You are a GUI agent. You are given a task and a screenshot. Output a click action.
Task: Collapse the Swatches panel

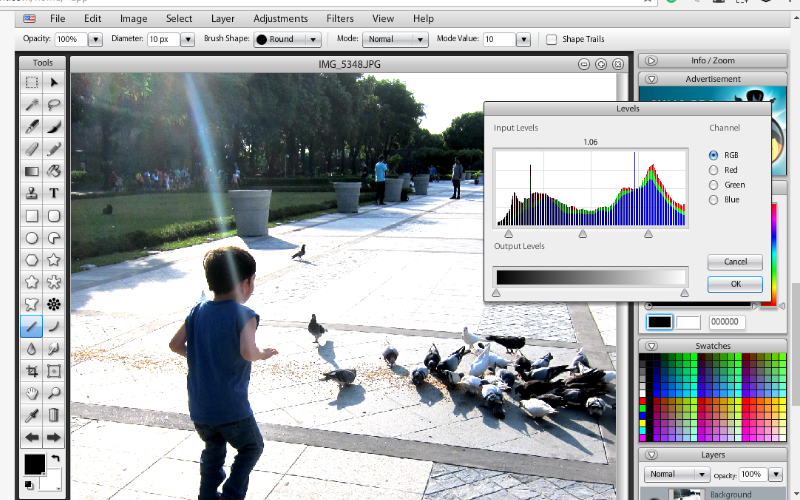(651, 346)
